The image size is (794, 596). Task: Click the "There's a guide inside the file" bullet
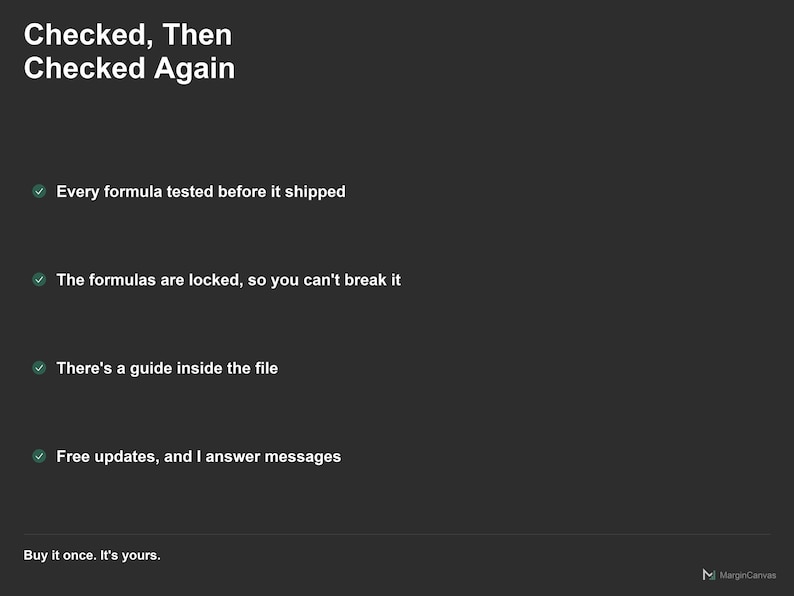(x=167, y=368)
